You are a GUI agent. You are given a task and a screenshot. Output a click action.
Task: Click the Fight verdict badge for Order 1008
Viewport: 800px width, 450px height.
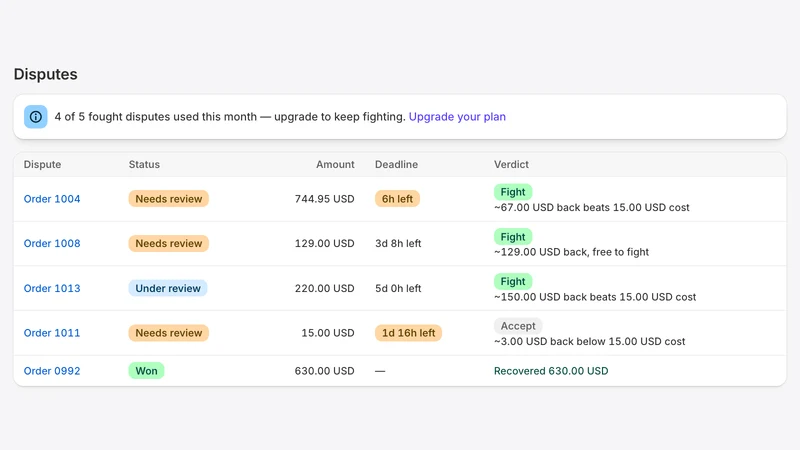[x=513, y=237]
